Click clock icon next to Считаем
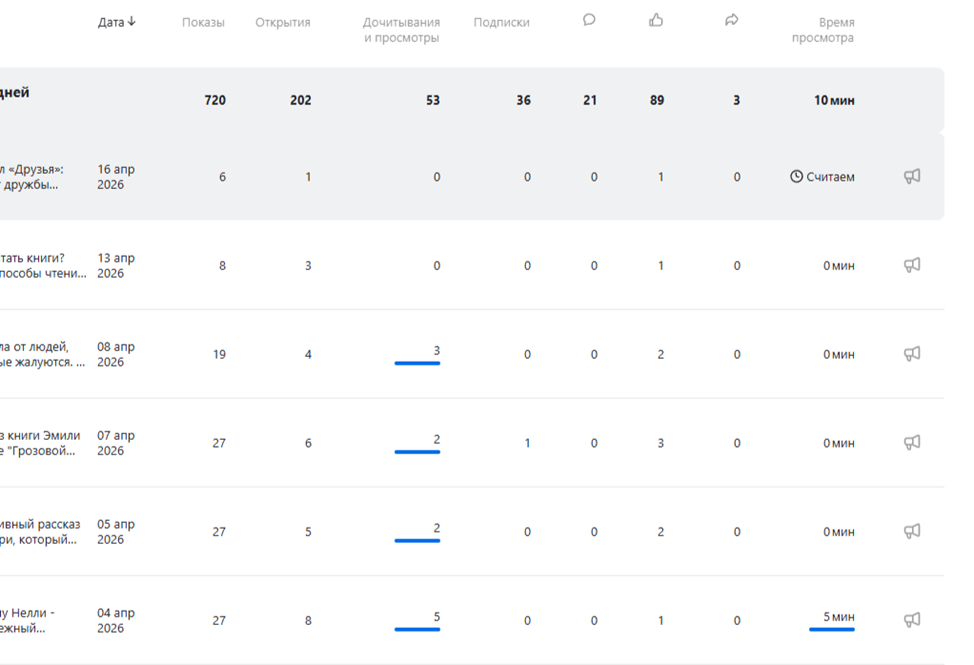Image resolution: width=974 pixels, height=665 pixels. (x=796, y=177)
